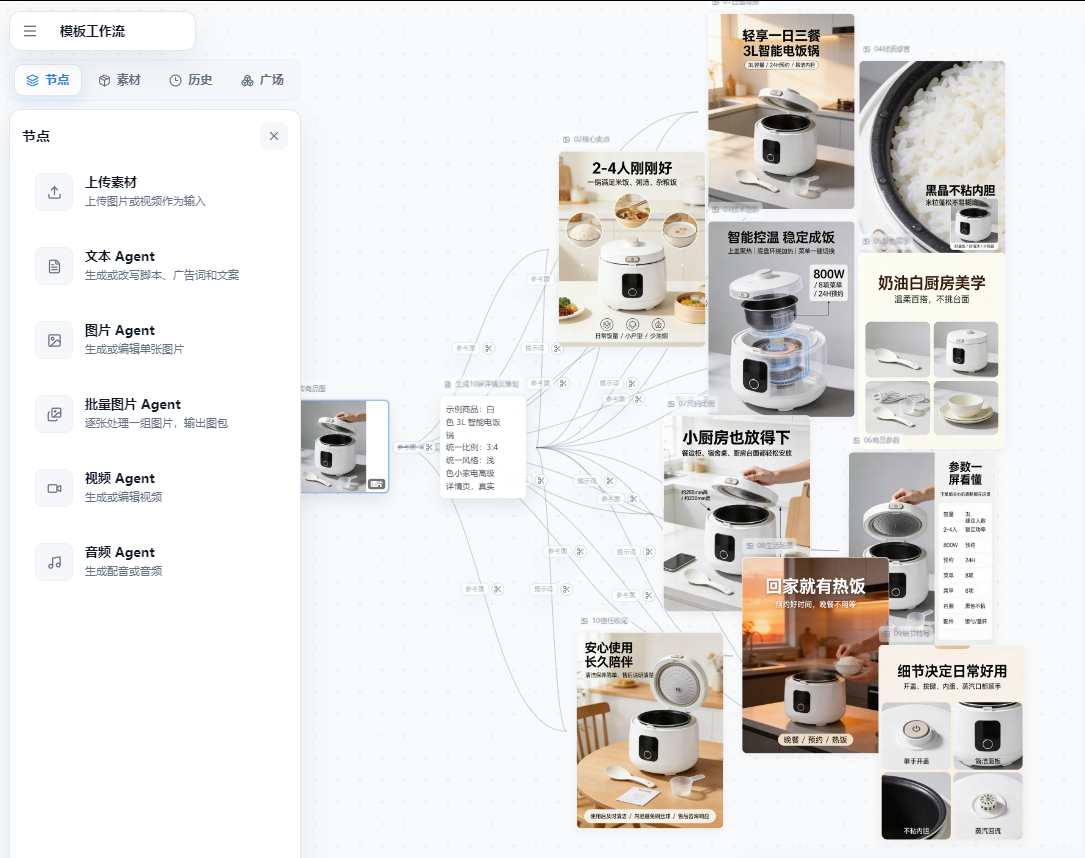1085x858 pixels.
Task: Open the 回家就有热饭 image
Action: (x=815, y=655)
